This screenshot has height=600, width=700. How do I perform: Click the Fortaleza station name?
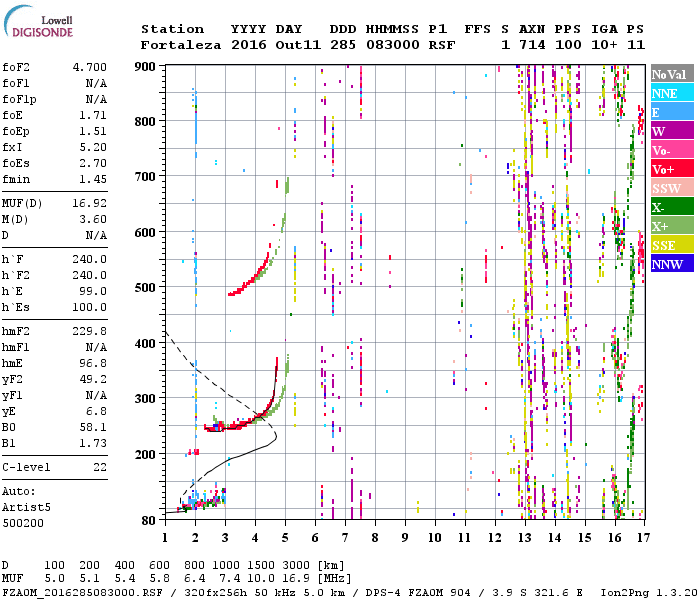[181, 45]
